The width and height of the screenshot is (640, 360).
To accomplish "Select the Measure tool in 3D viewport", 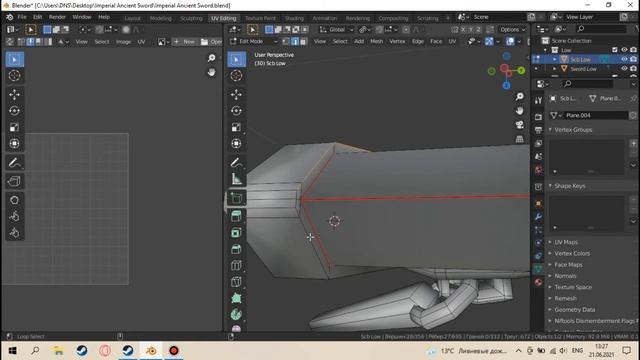I will tap(236, 179).
